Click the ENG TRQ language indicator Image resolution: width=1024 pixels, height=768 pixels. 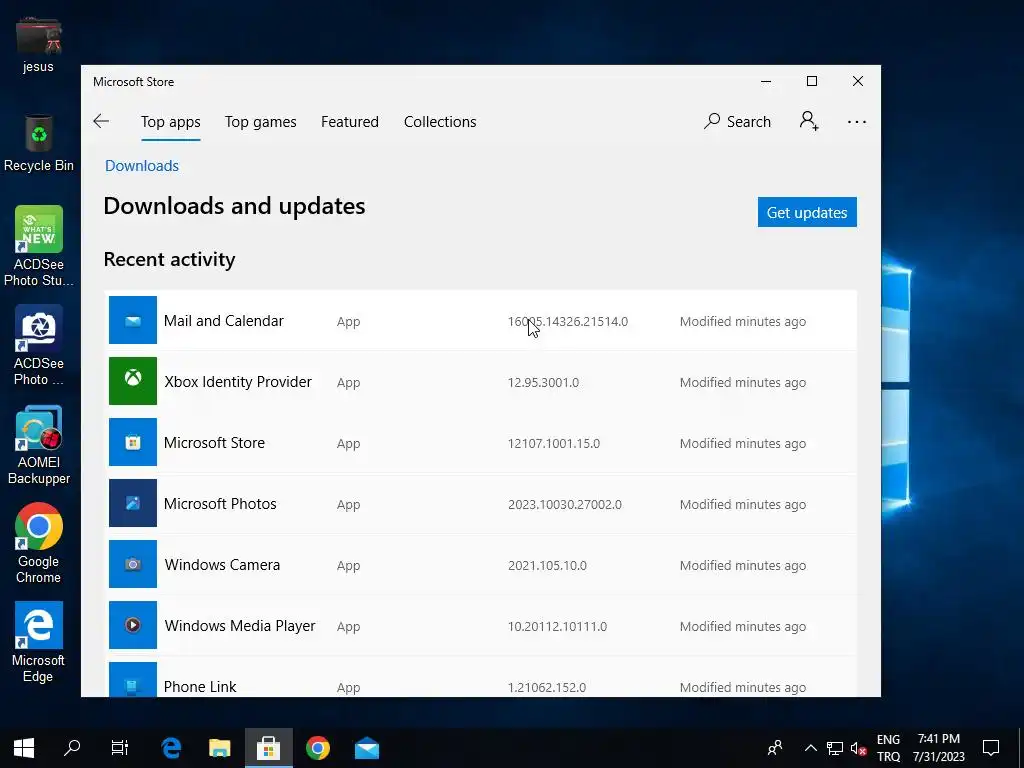(x=888, y=748)
